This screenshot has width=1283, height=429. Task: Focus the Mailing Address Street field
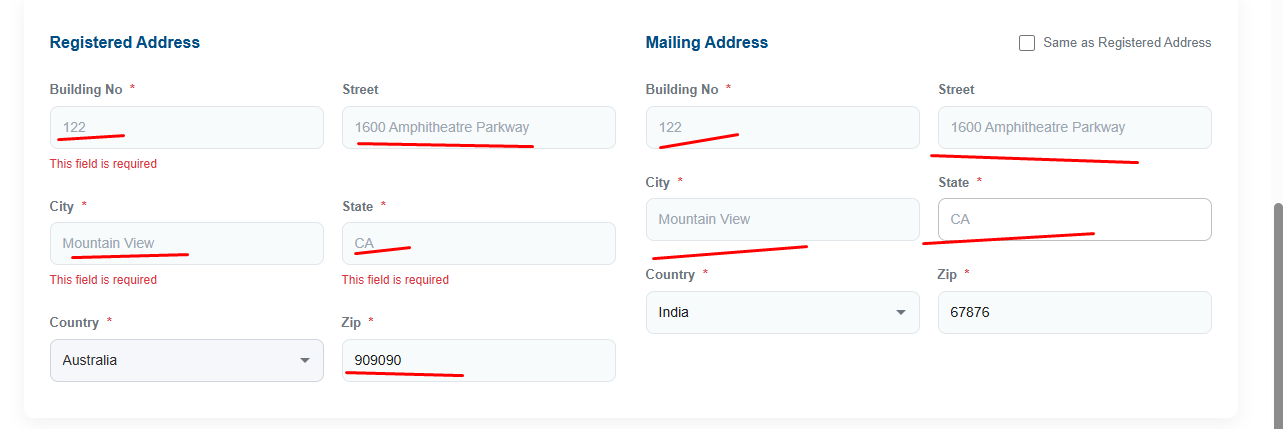pyautogui.click(x=1074, y=127)
